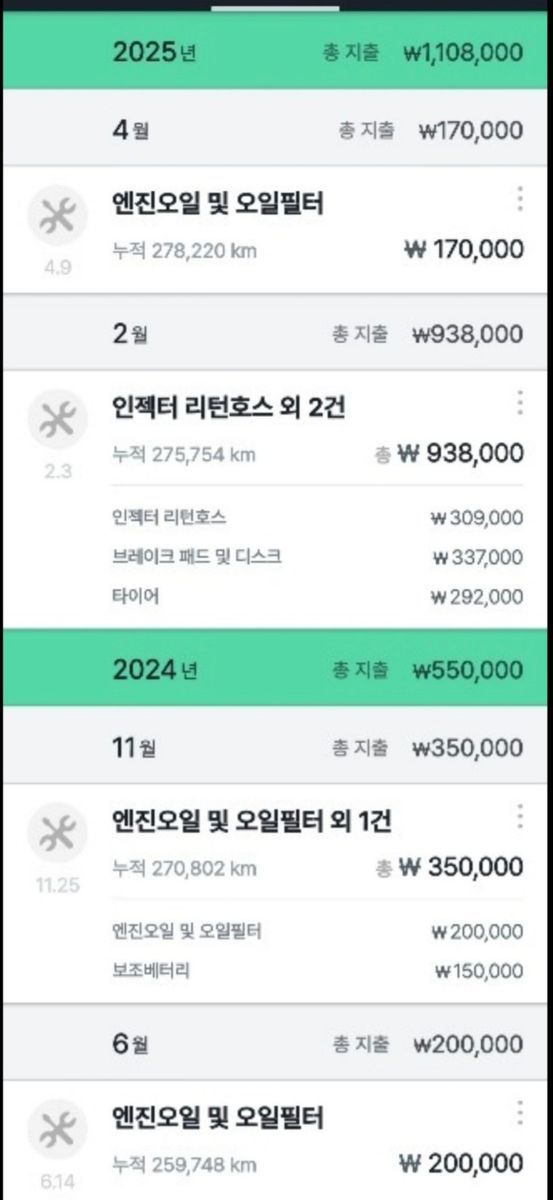Viewport: 553px width, 1200px height.
Task: Open the wrench icon dated 4.9
Action: pyautogui.click(x=57, y=216)
